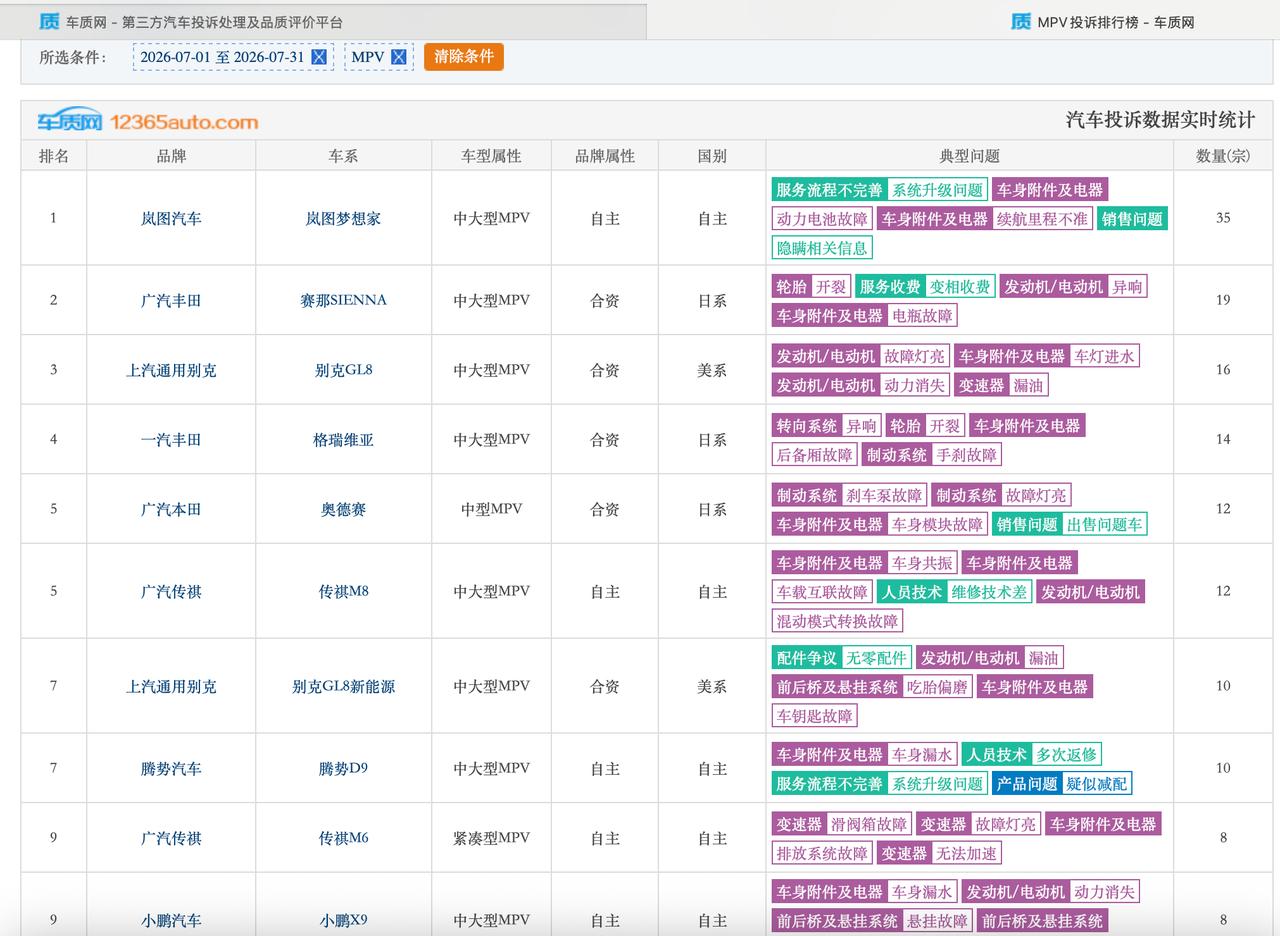Click the 排名 column header
The image size is (1280, 936).
pyautogui.click(x=54, y=156)
